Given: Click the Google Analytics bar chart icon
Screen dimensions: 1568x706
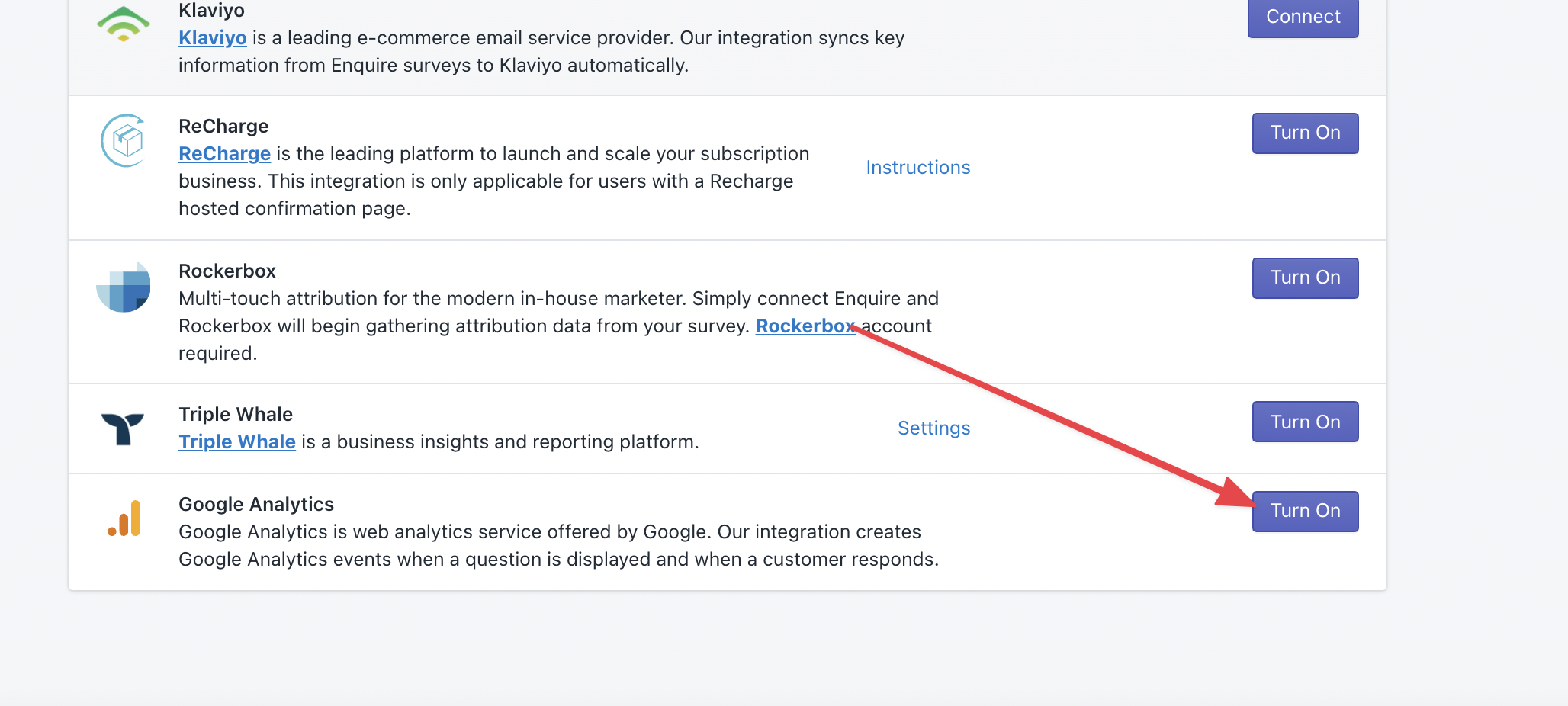Looking at the screenshot, I should 124,518.
